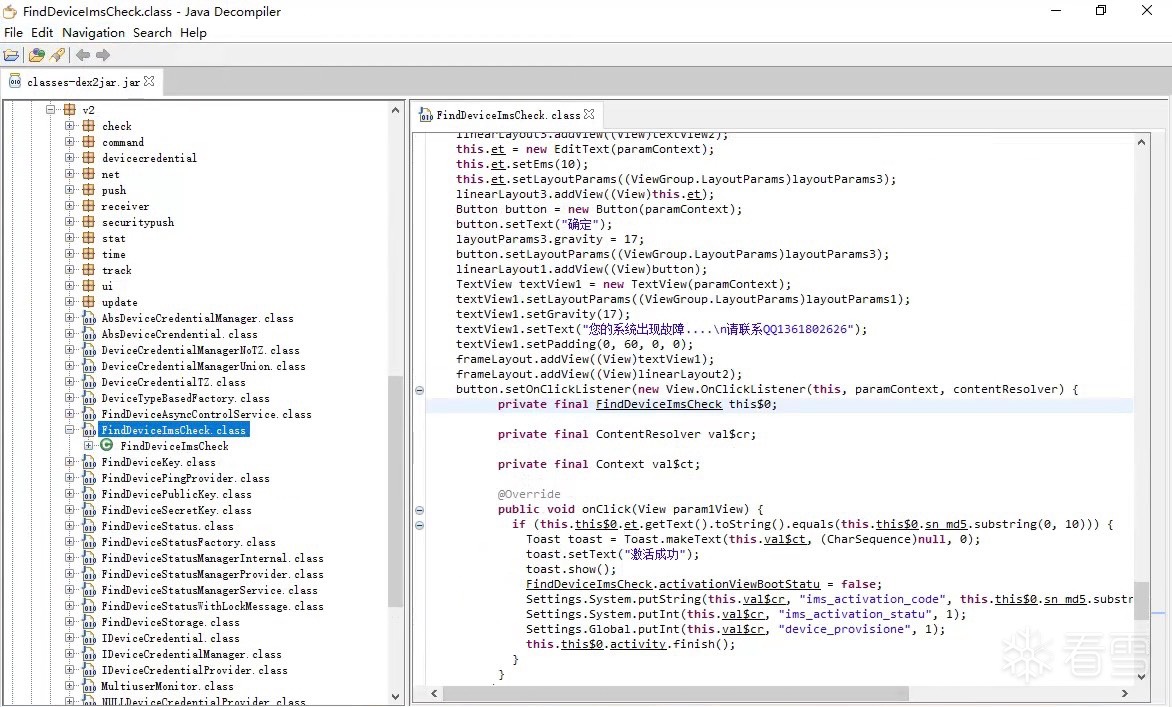Click the AbsDeviceCredentialManager.class file icon
The height and width of the screenshot is (707, 1172).
pos(89,318)
